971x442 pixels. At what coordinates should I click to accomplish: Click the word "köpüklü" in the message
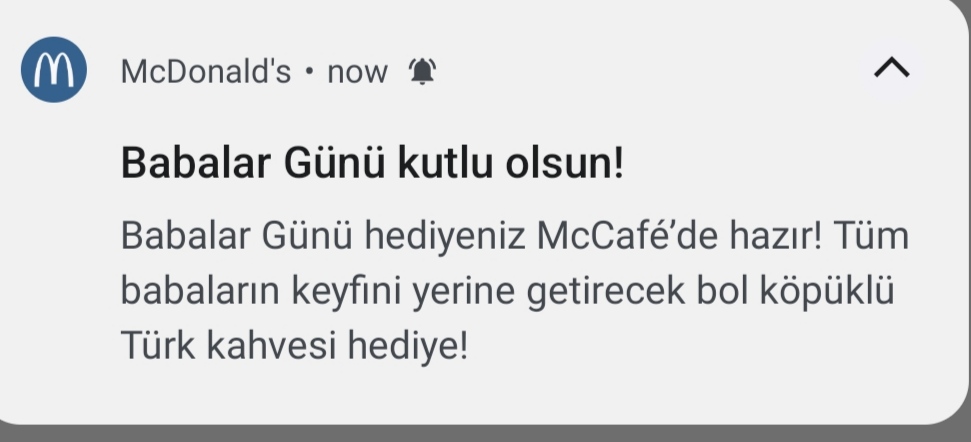[x=827, y=291]
